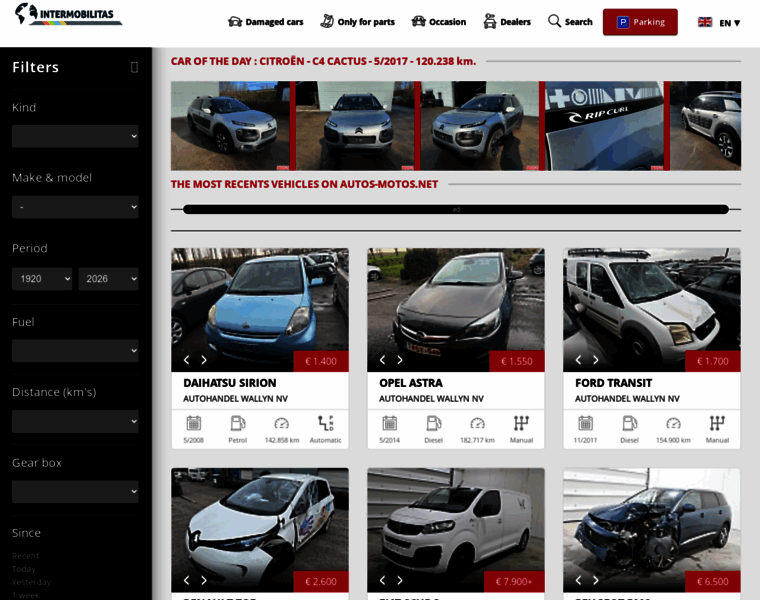Expand the Fuel dropdown
The image size is (760, 600).
tap(75, 350)
